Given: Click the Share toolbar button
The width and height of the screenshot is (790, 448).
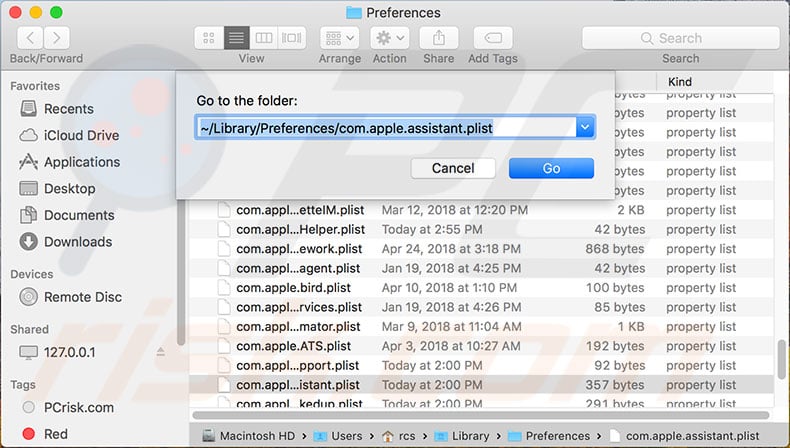Looking at the screenshot, I should point(439,38).
